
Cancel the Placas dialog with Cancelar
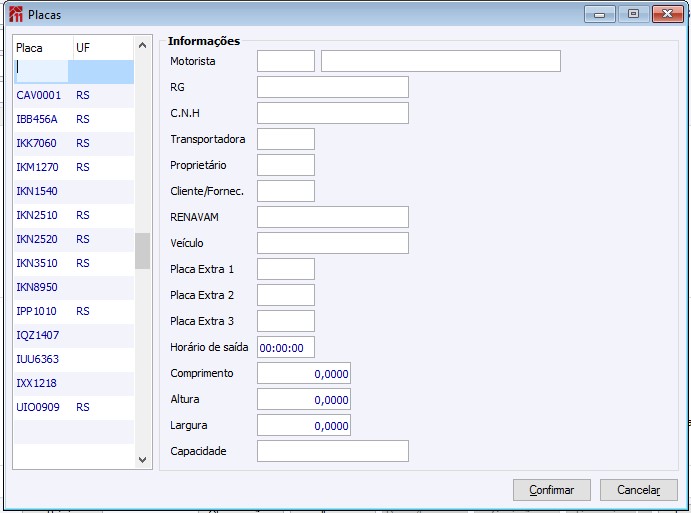(639, 490)
